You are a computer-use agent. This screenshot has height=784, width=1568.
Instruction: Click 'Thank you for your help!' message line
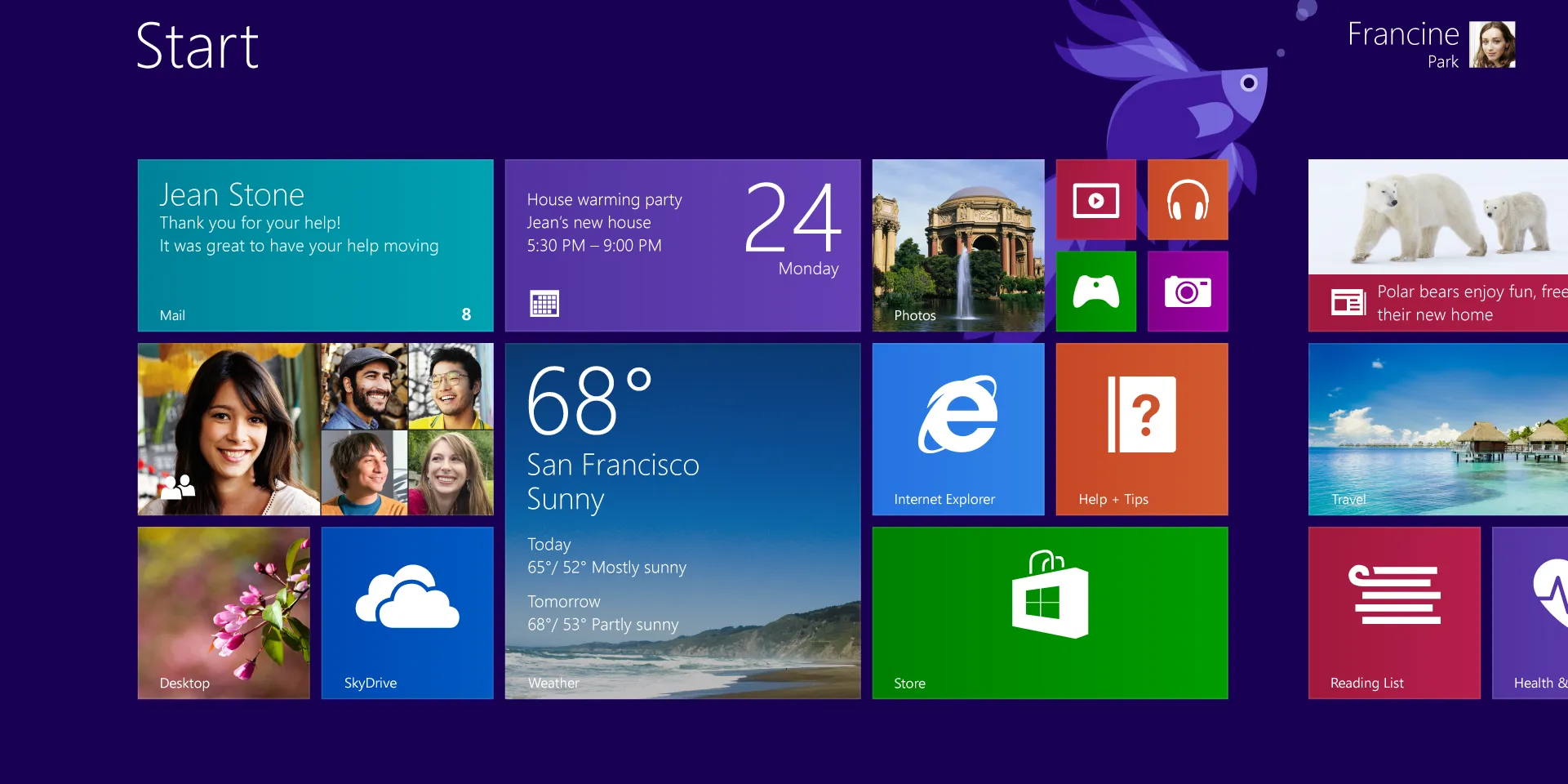(250, 222)
